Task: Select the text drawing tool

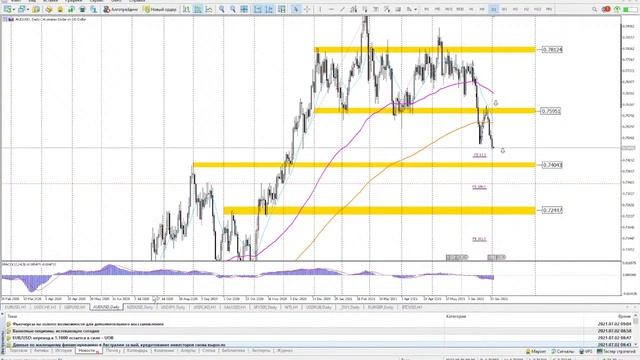Action: pos(376,9)
